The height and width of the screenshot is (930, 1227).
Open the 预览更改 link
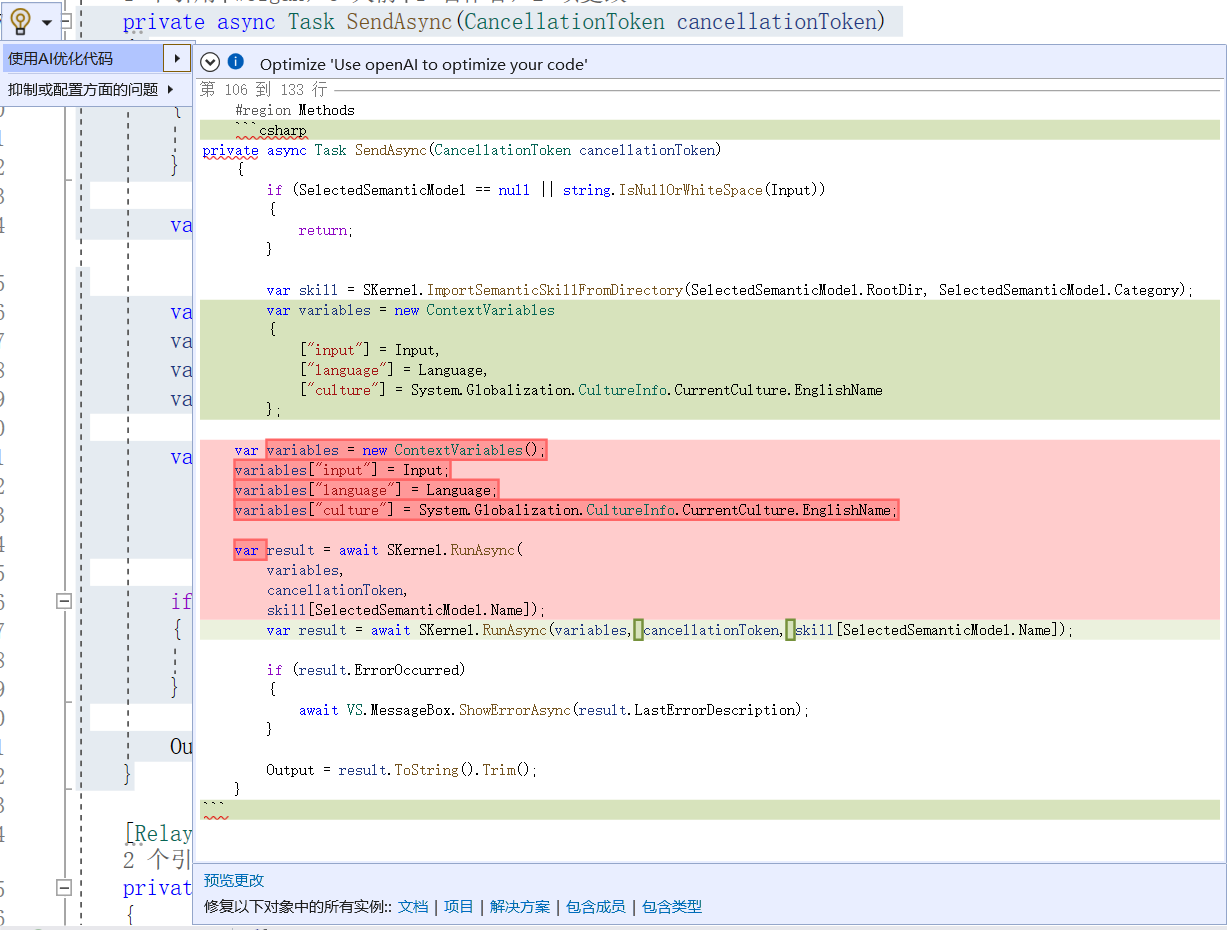click(x=234, y=880)
